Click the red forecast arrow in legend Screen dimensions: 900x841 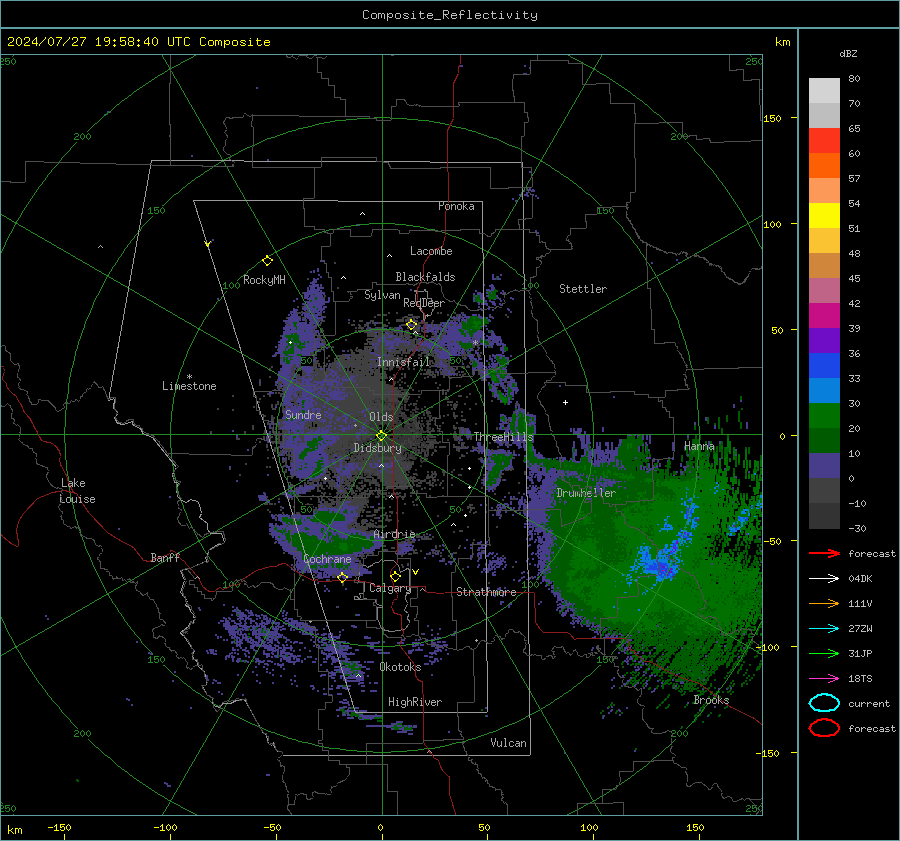point(824,553)
